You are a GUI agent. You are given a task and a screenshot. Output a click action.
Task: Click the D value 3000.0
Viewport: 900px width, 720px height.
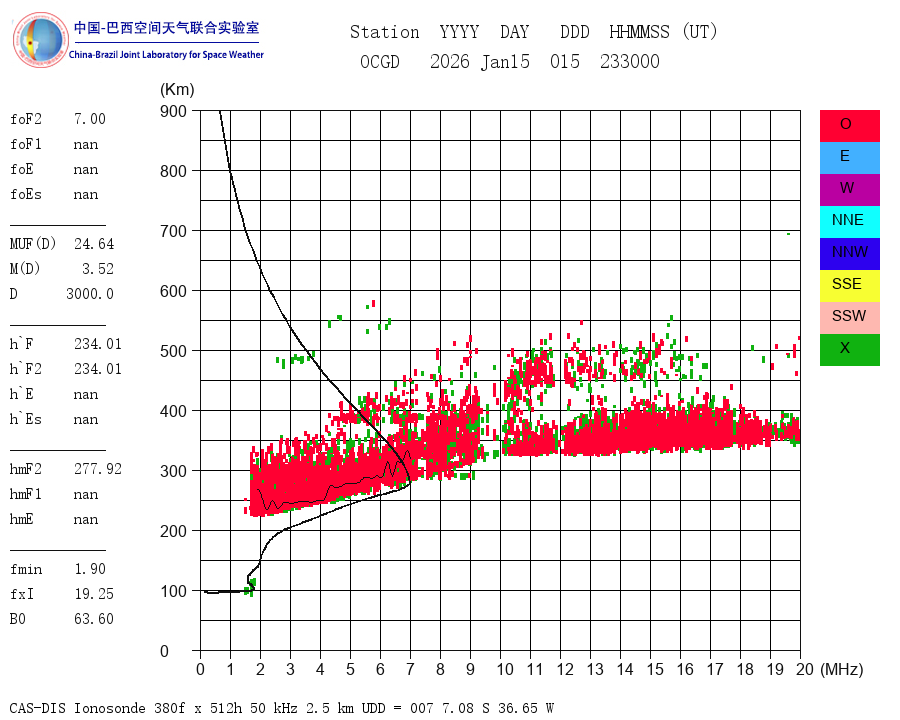90,294
